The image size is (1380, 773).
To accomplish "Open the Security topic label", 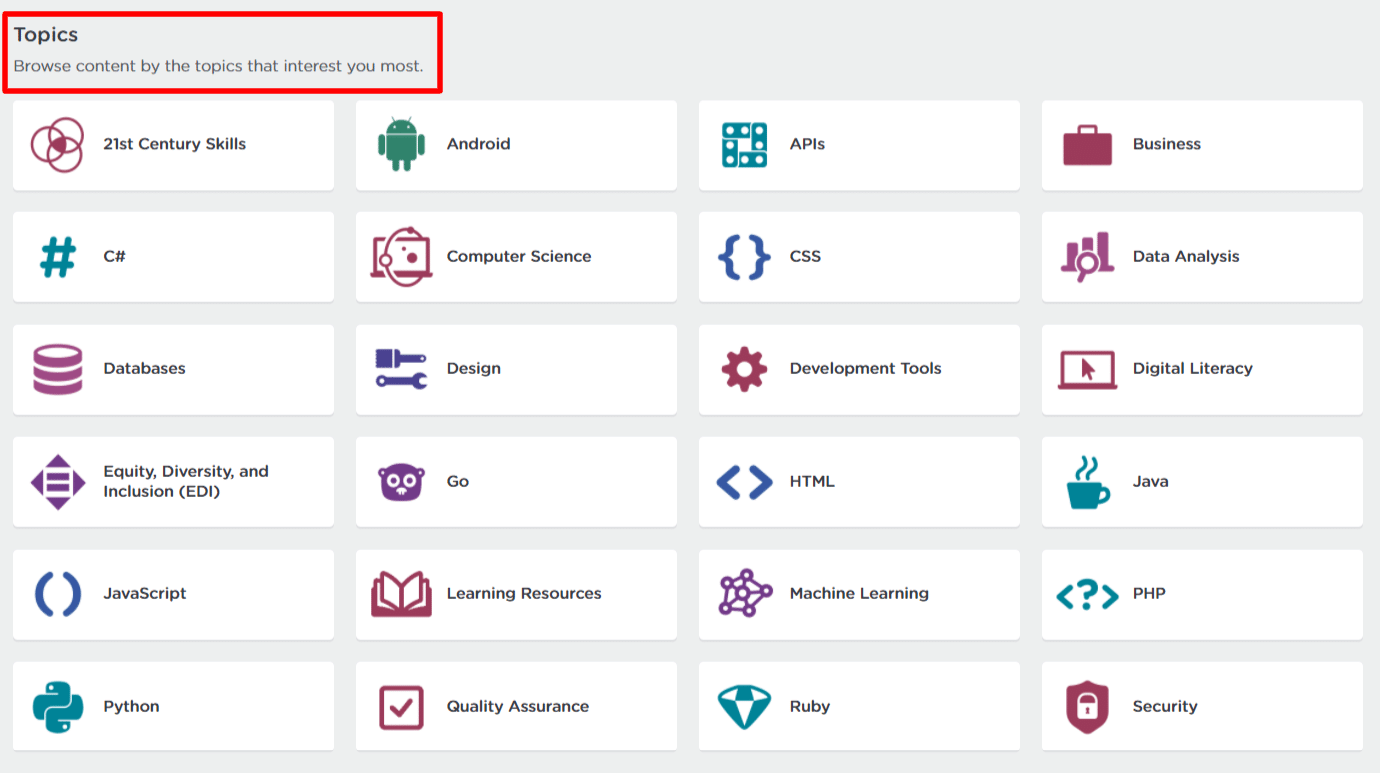I will click(x=1164, y=706).
